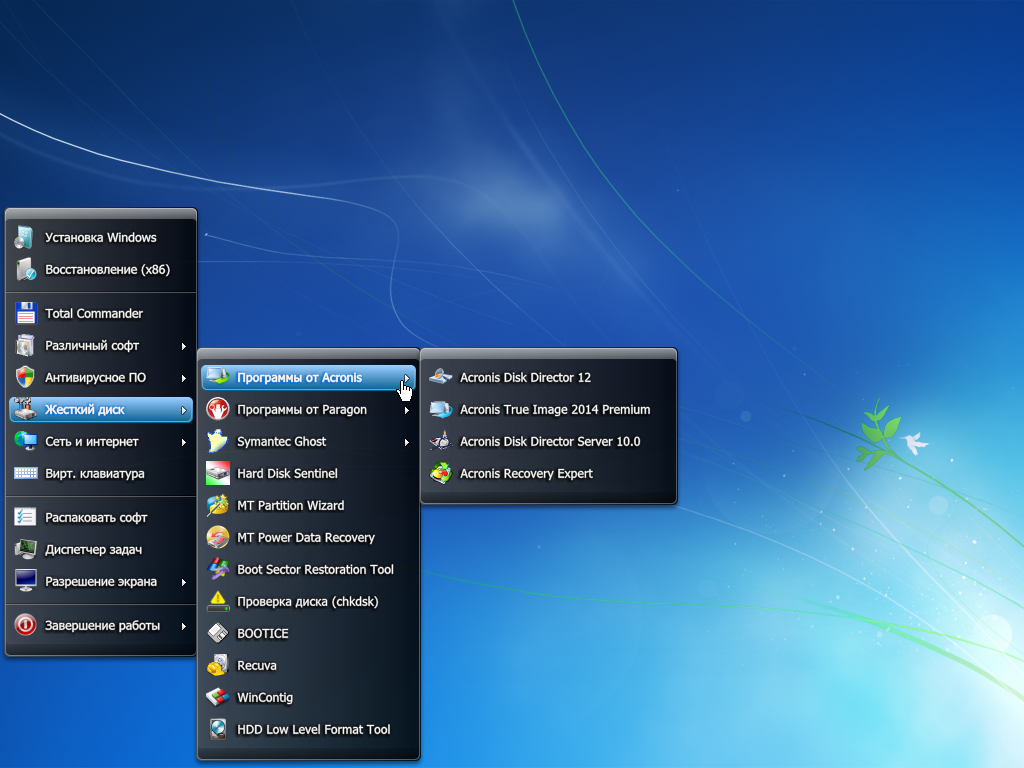Click the BOOTICE icon
This screenshot has height=768, width=1024.
pyautogui.click(x=217, y=633)
